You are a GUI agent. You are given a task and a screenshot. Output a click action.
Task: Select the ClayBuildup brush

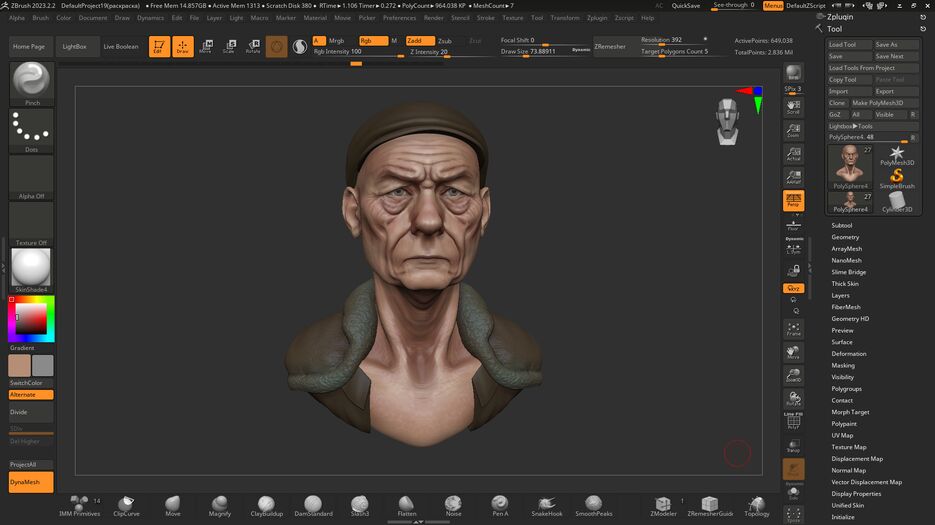point(267,506)
